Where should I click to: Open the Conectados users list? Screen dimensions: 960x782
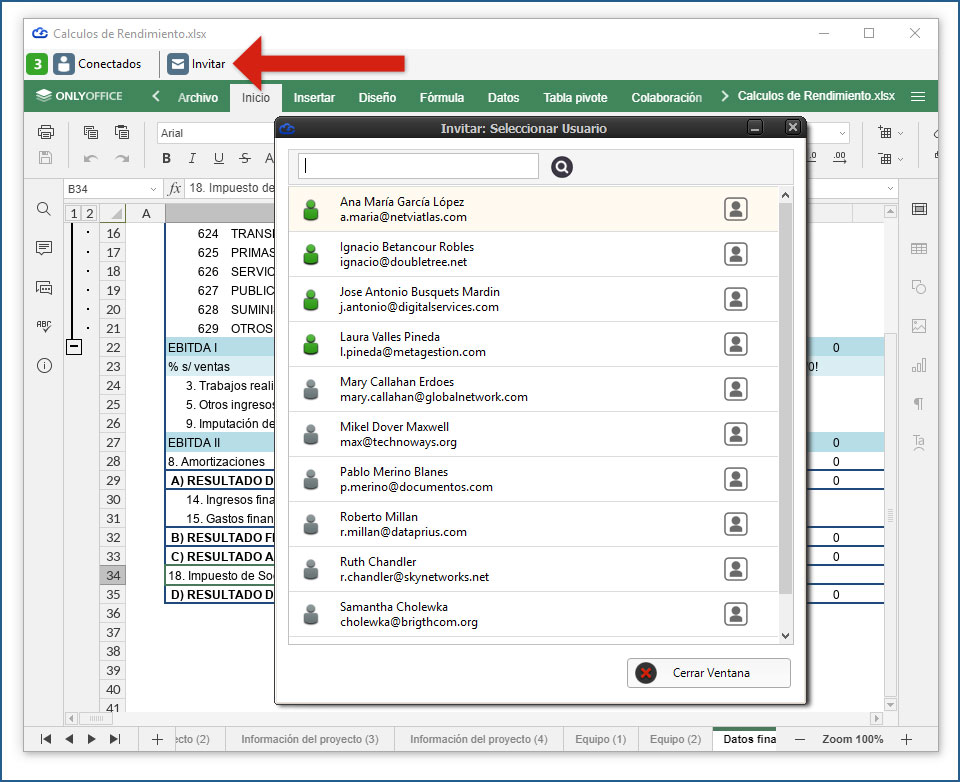point(97,64)
